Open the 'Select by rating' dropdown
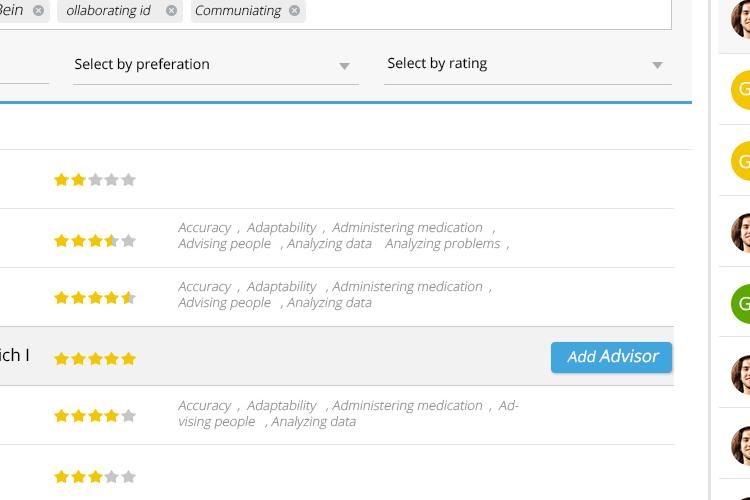Image resolution: width=750 pixels, height=500 pixels. (x=526, y=64)
